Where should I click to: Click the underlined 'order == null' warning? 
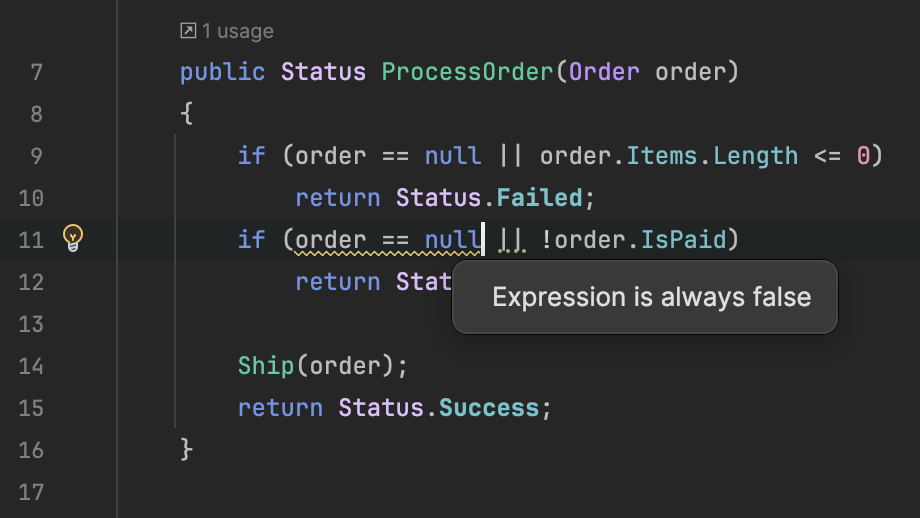(x=388, y=240)
